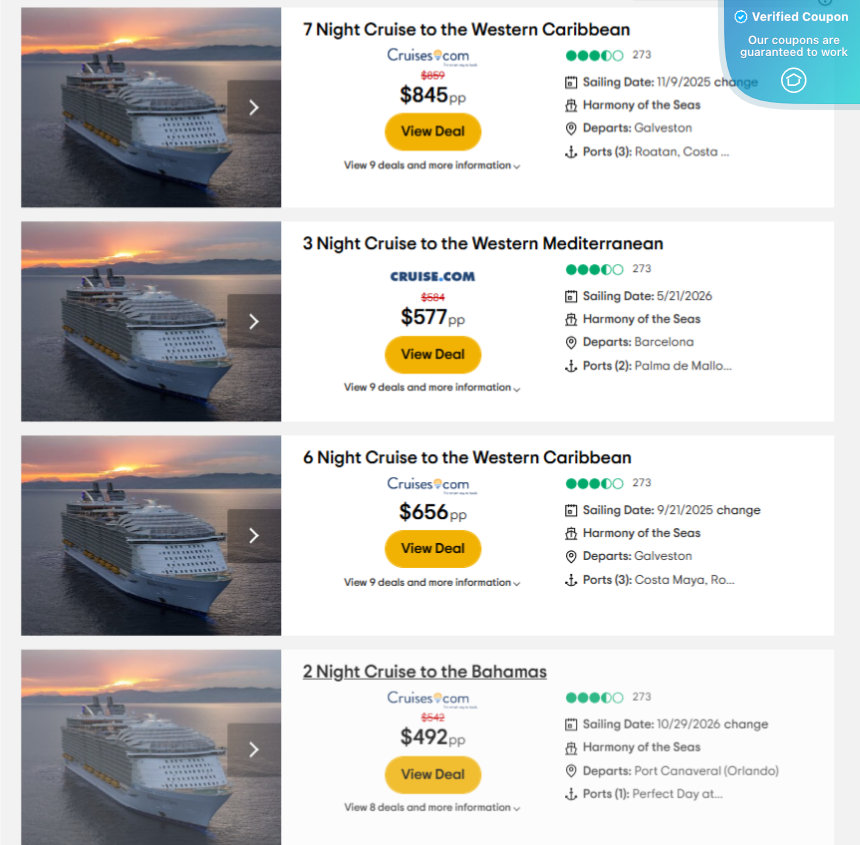Change sailing date 10/29/2026 on Bahamas cruise
The width and height of the screenshot is (860, 845).
(748, 724)
